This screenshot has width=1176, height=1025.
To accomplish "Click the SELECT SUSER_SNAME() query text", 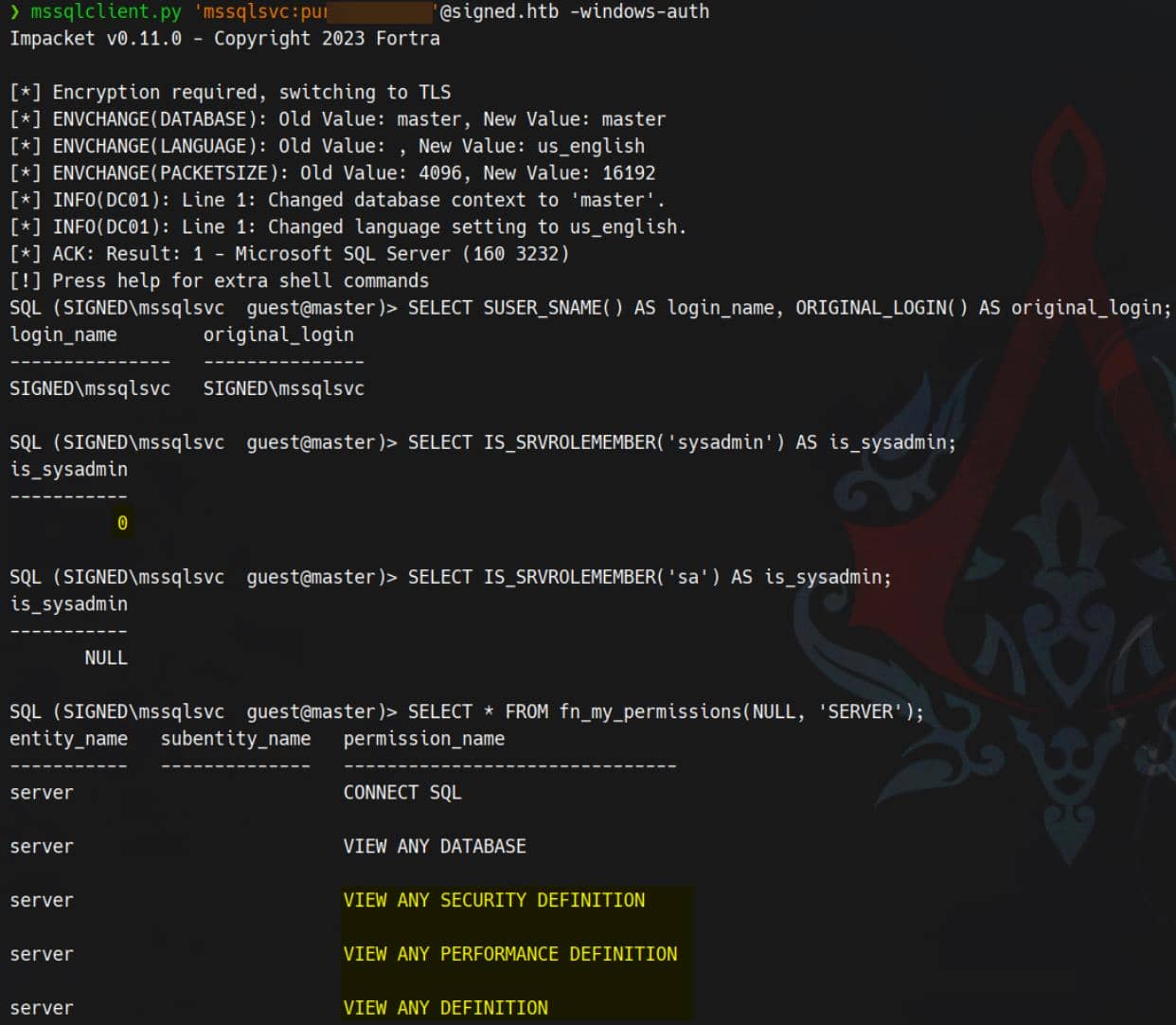I will click(790, 308).
